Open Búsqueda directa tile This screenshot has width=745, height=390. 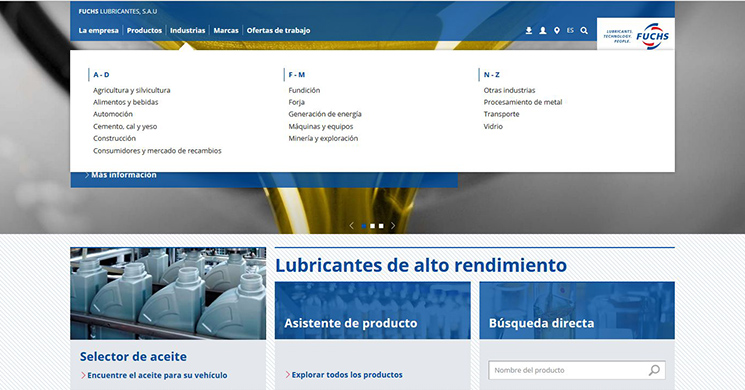577,310
